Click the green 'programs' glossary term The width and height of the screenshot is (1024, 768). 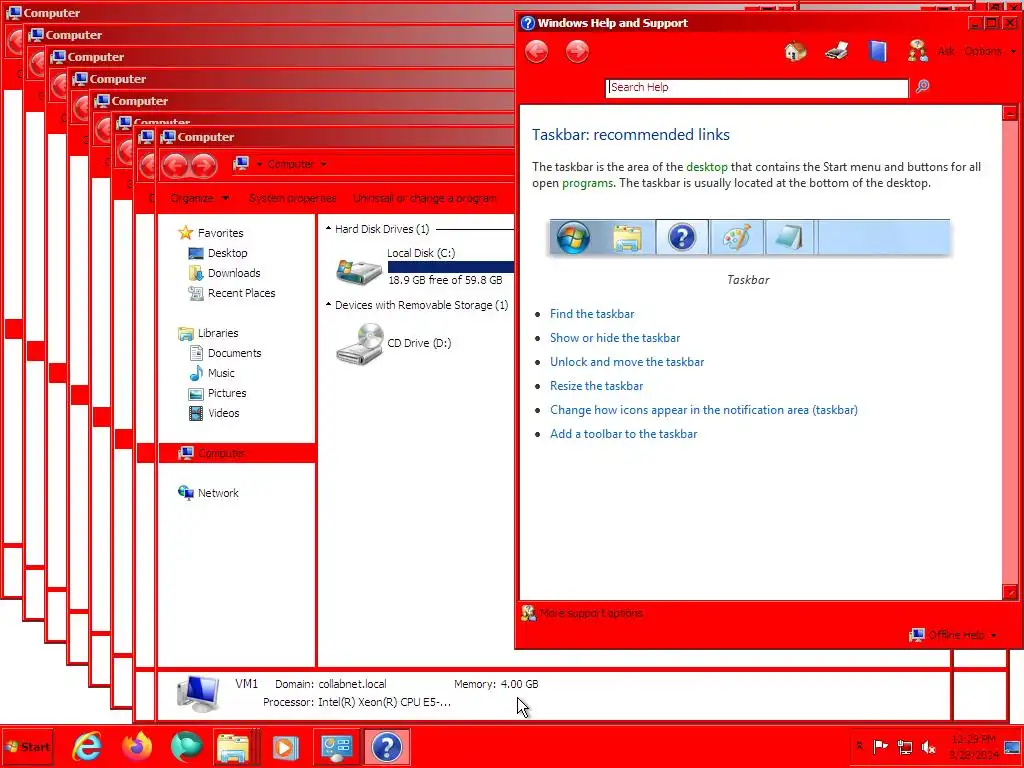[x=587, y=184]
